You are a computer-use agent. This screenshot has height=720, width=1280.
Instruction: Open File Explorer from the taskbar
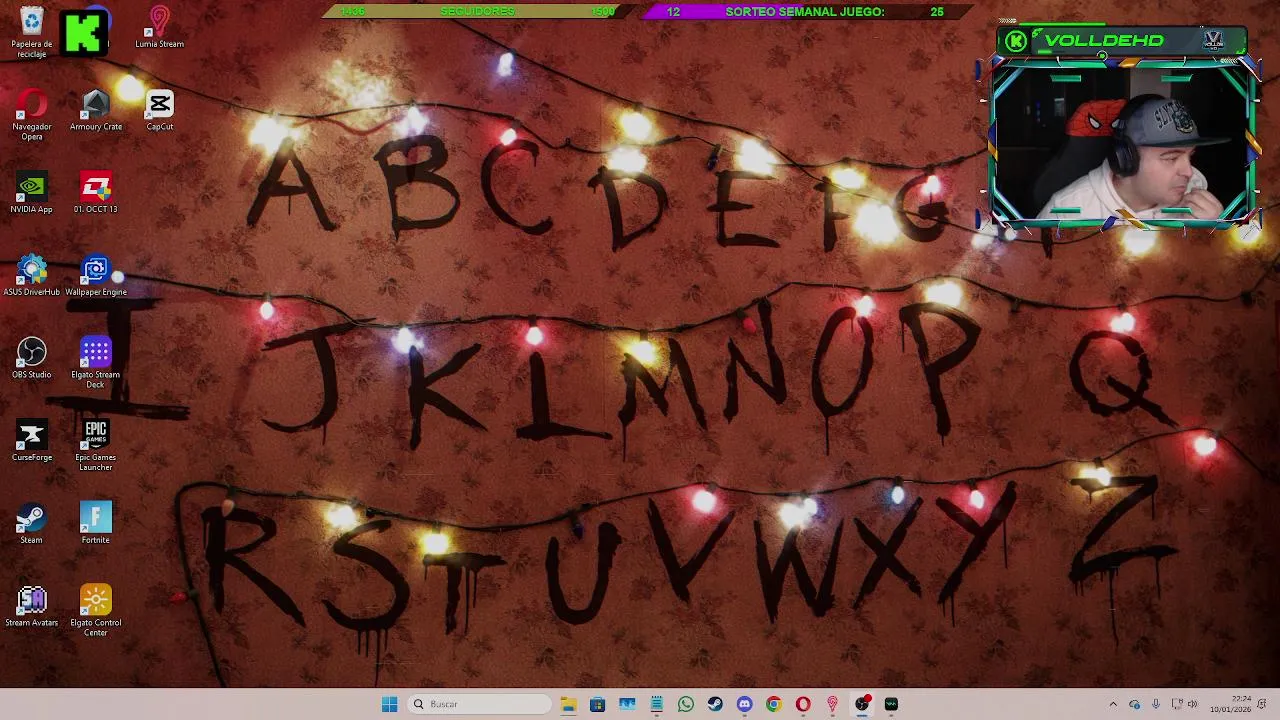(568, 704)
